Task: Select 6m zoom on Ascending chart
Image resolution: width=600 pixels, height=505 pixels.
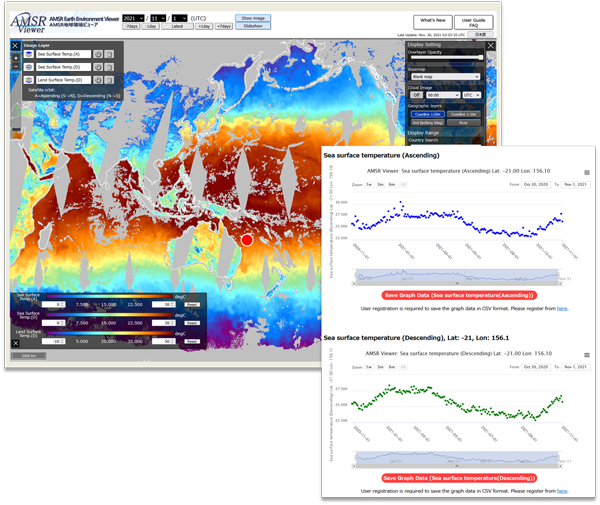Action: click(392, 184)
